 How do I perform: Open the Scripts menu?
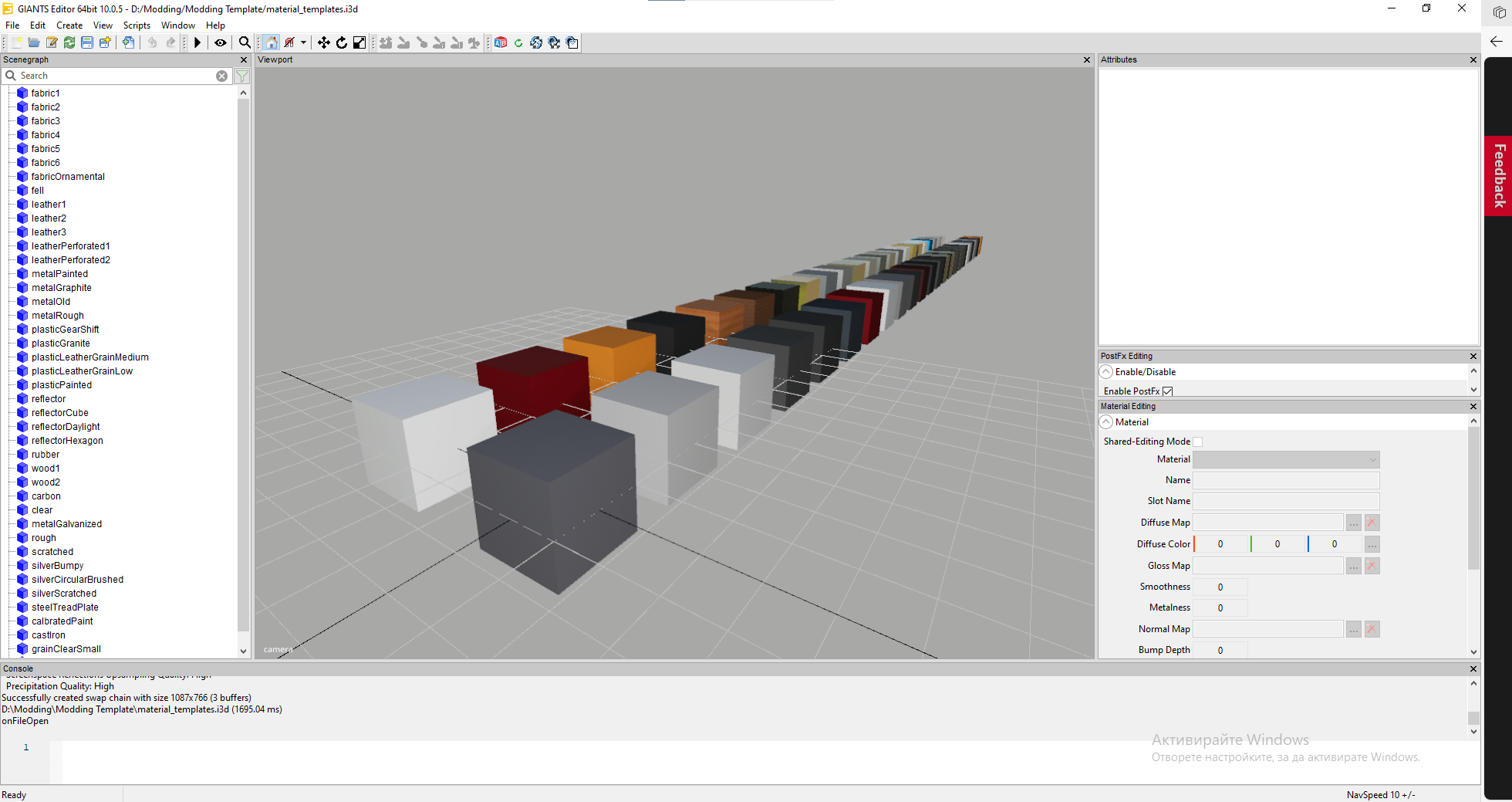(137, 25)
